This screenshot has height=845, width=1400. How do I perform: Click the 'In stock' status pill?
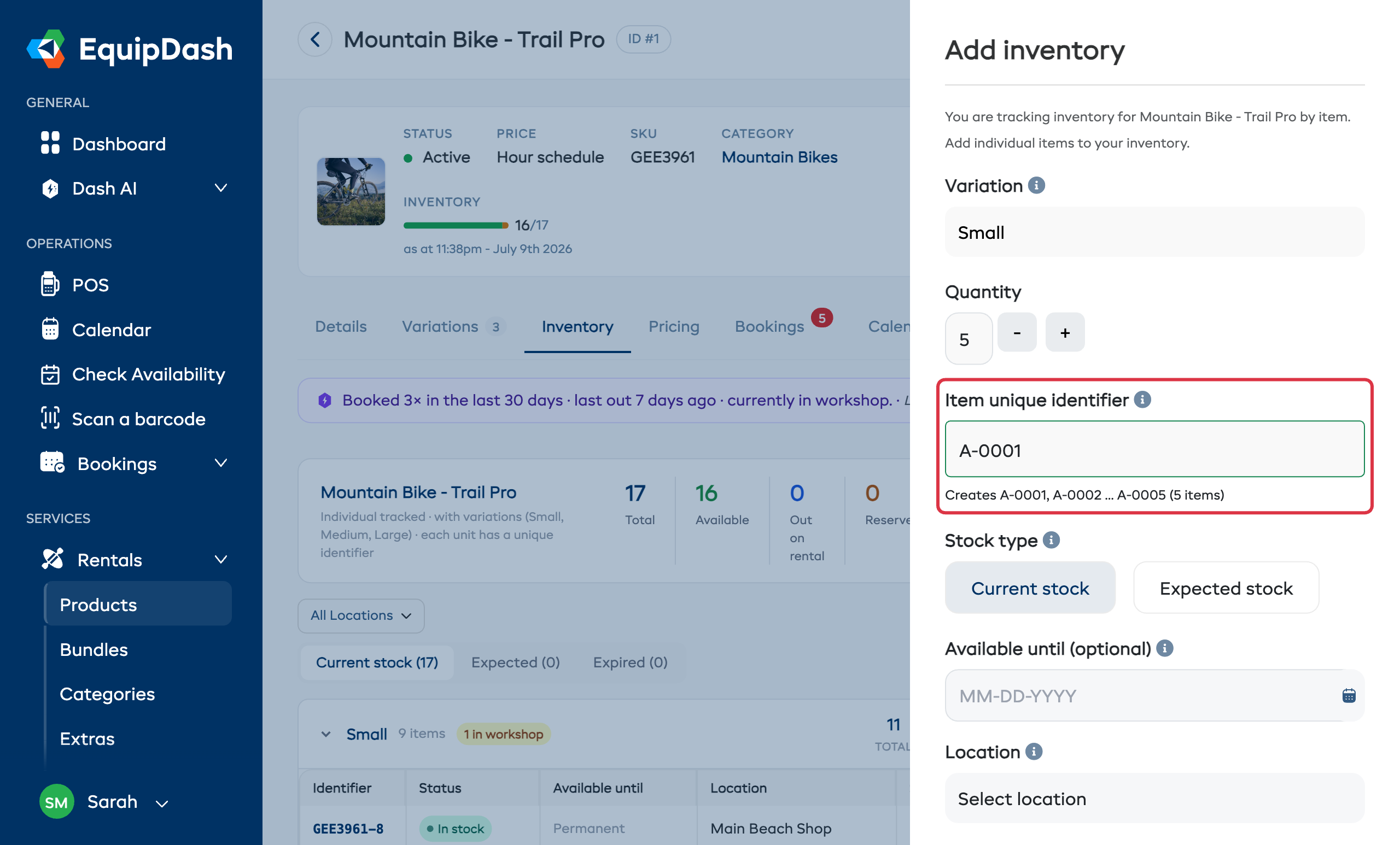coord(456,829)
